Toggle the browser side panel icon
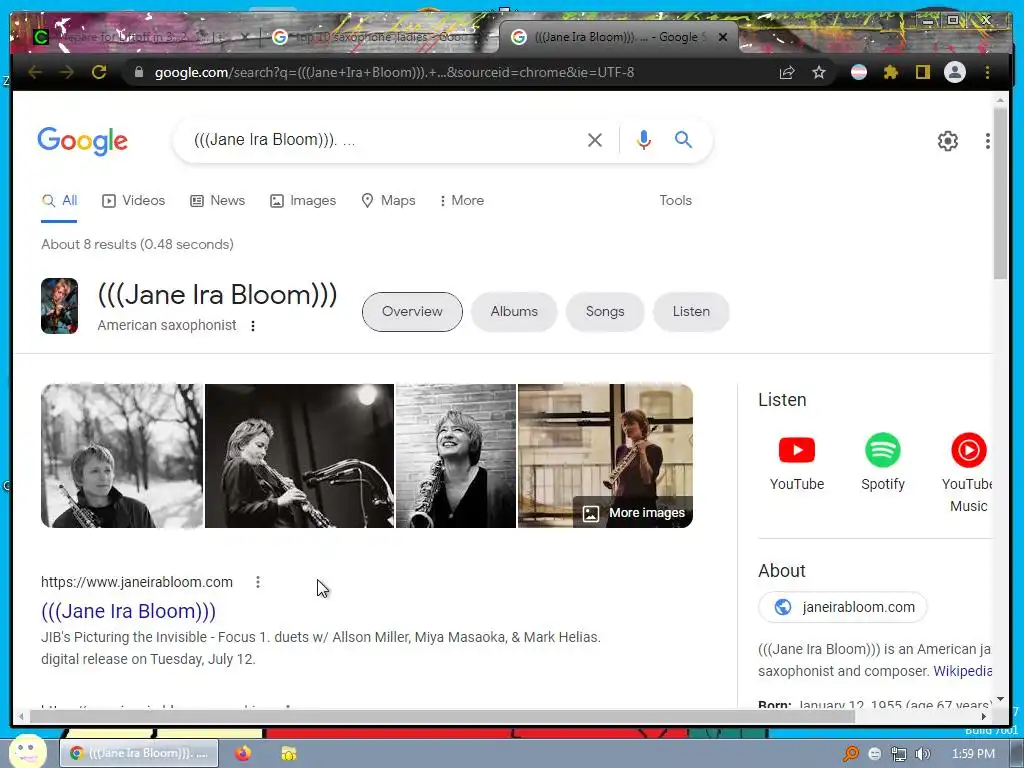The height and width of the screenshot is (768, 1024). pyautogui.click(x=922, y=72)
